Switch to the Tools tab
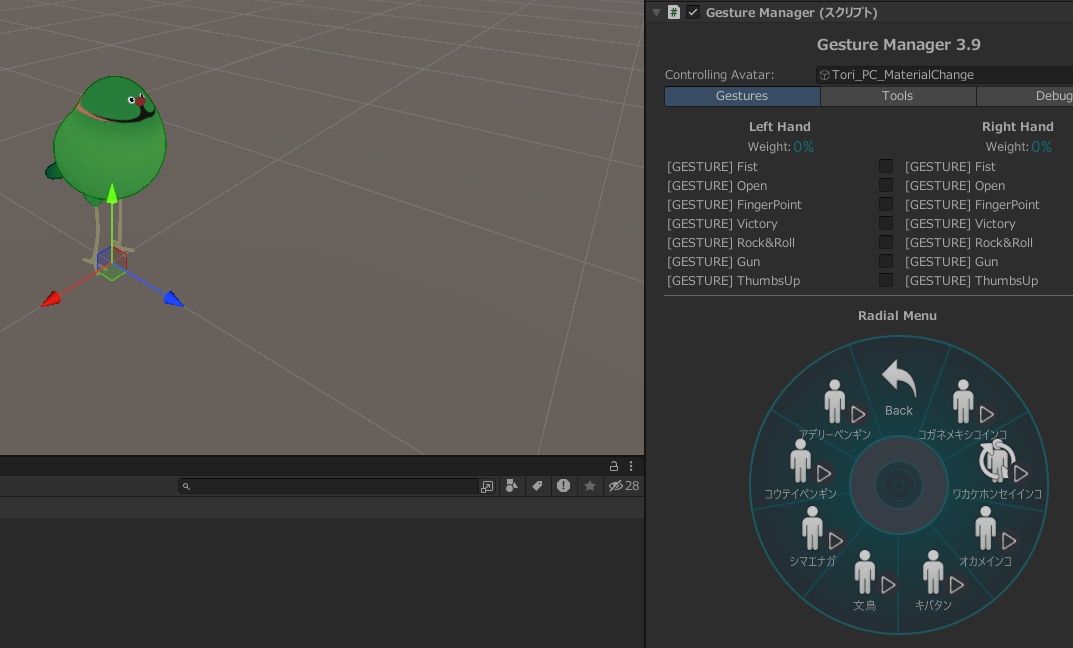This screenshot has width=1073, height=648. 897,96
